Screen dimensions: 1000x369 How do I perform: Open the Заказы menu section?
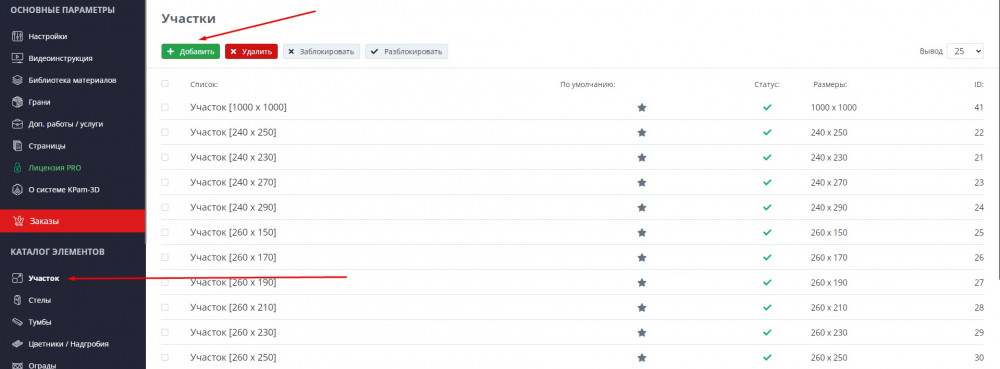(x=73, y=221)
